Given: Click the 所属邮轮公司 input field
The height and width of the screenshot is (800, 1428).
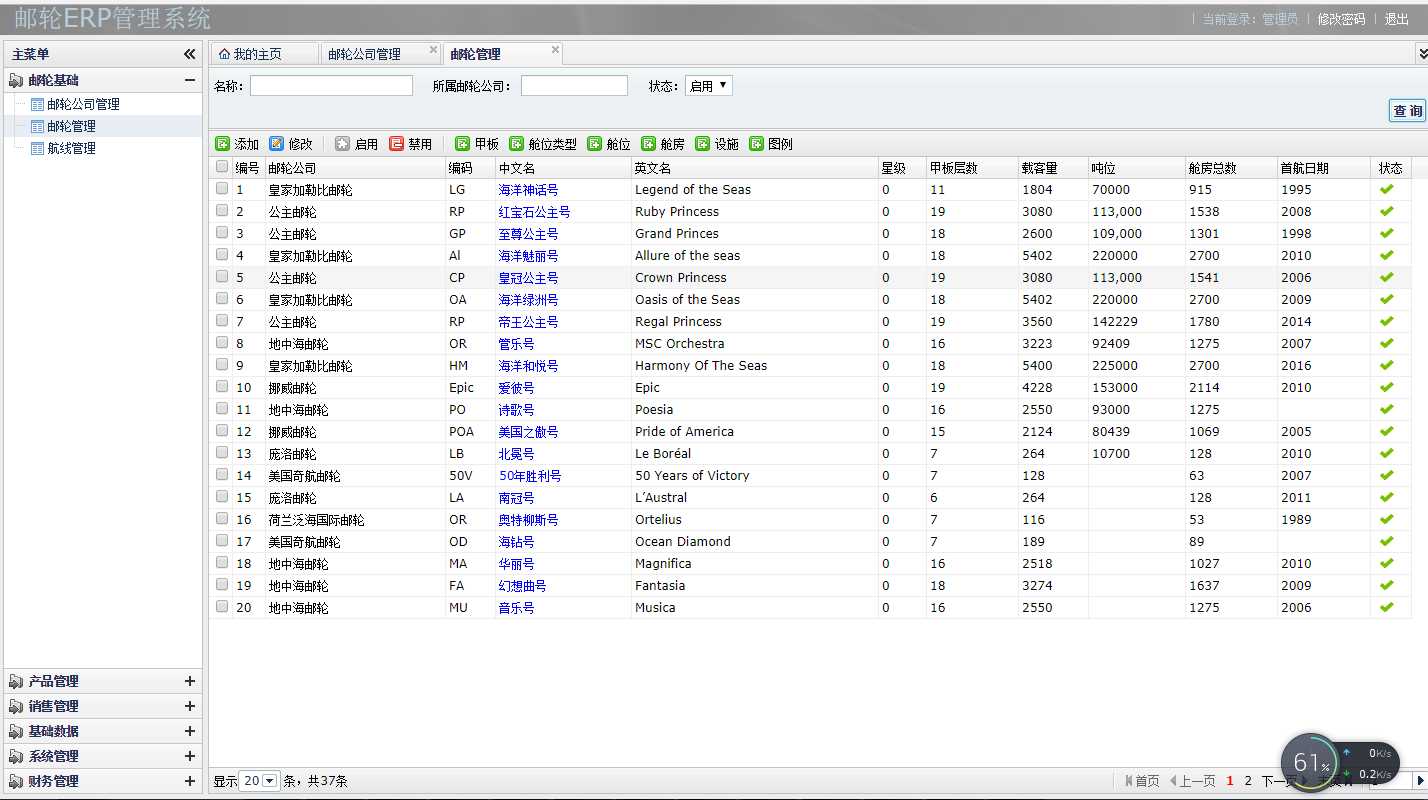Looking at the screenshot, I should [x=574, y=86].
